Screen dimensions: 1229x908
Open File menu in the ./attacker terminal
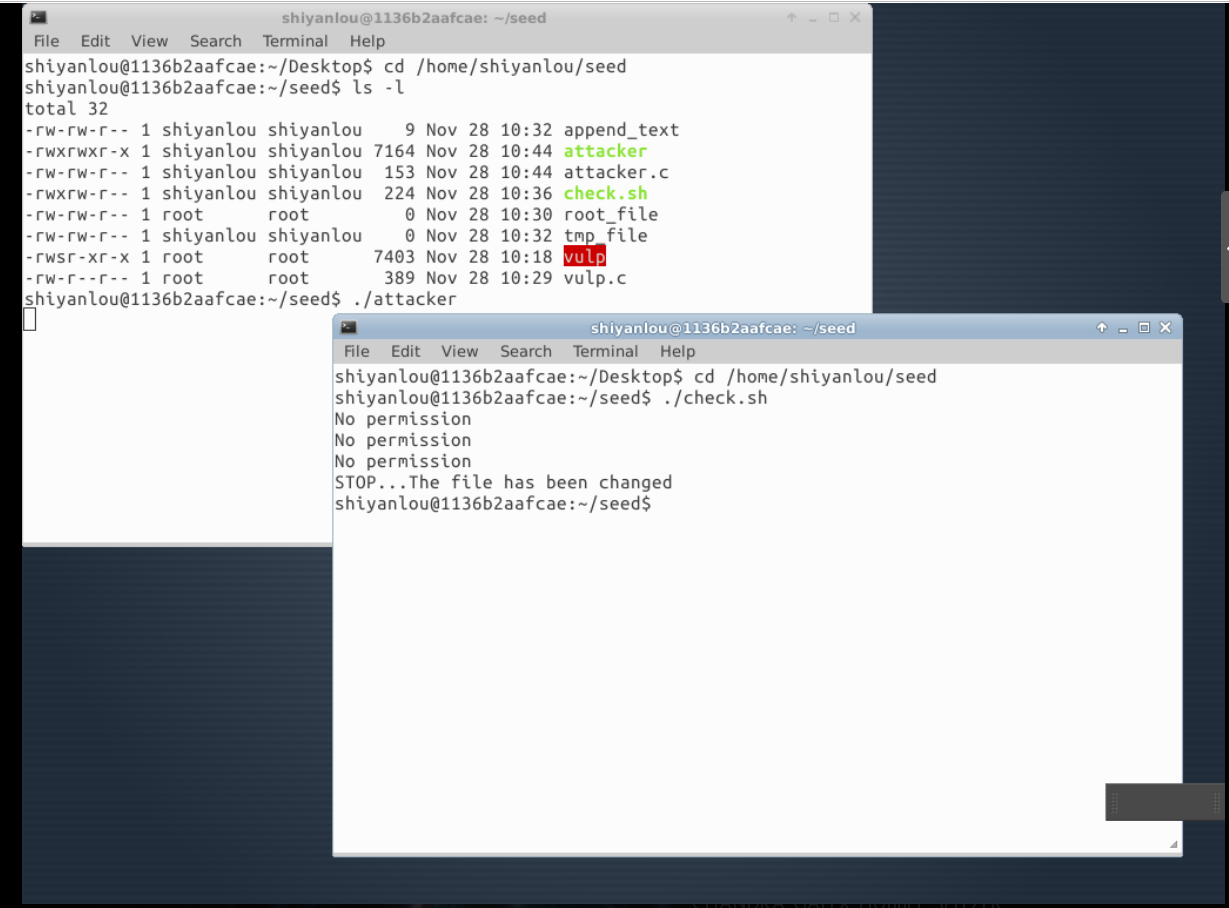[x=46, y=41]
